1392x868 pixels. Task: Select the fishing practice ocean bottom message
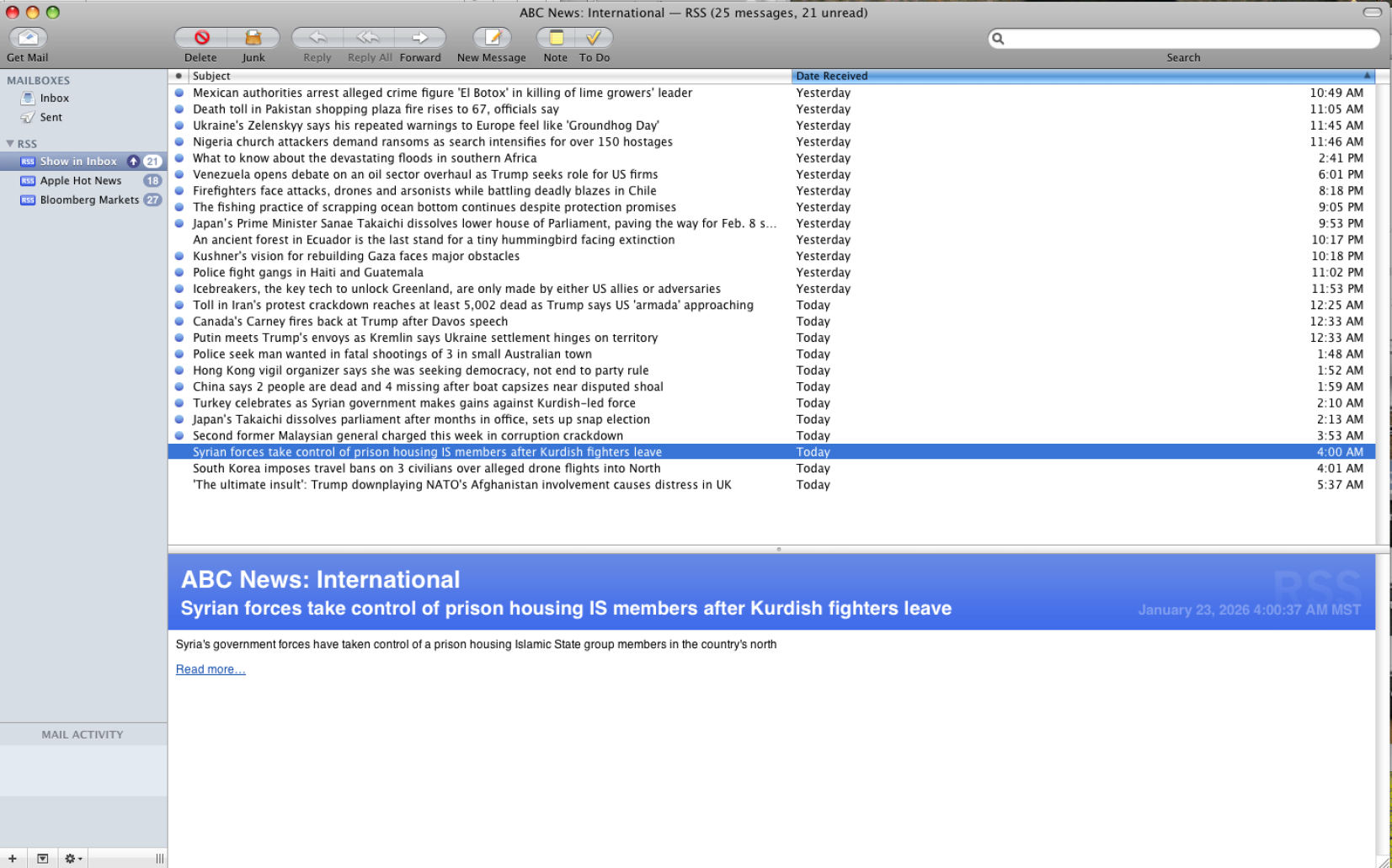[771, 207]
